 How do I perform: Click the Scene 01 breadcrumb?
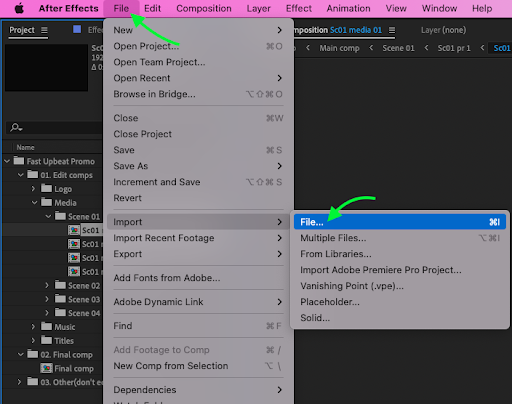pos(398,48)
